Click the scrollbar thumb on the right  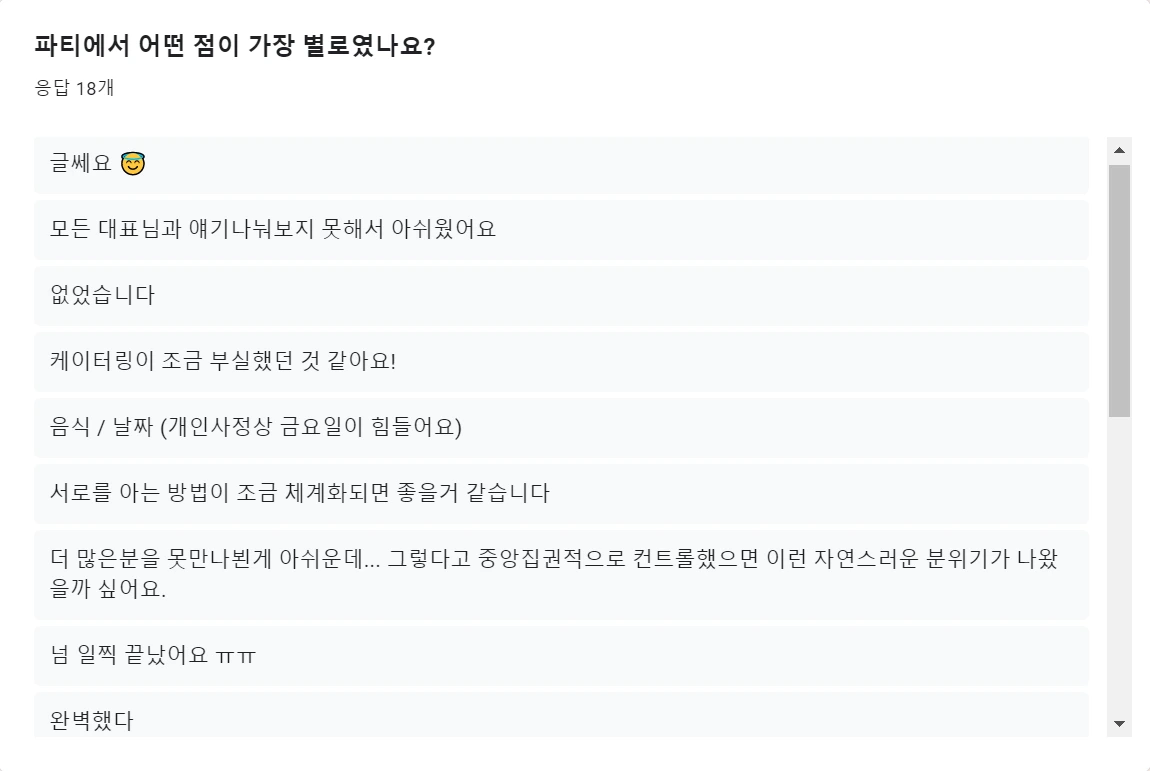pyautogui.click(x=1120, y=290)
